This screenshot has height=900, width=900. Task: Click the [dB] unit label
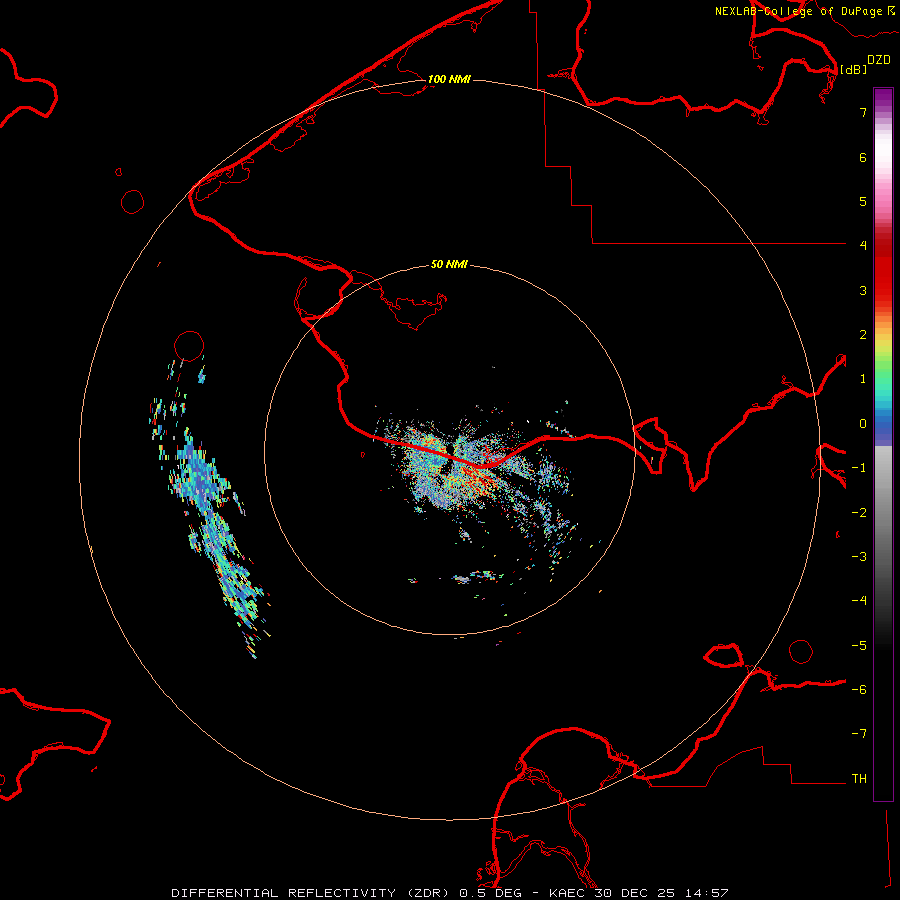point(854,69)
